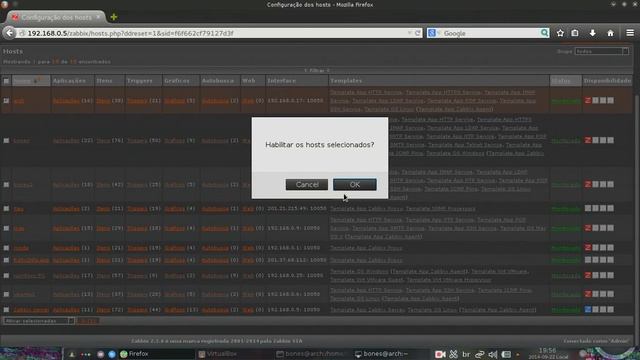Open Aplicações (14) link in first row
This screenshot has height=360, width=640.
pyautogui.click(x=66, y=100)
